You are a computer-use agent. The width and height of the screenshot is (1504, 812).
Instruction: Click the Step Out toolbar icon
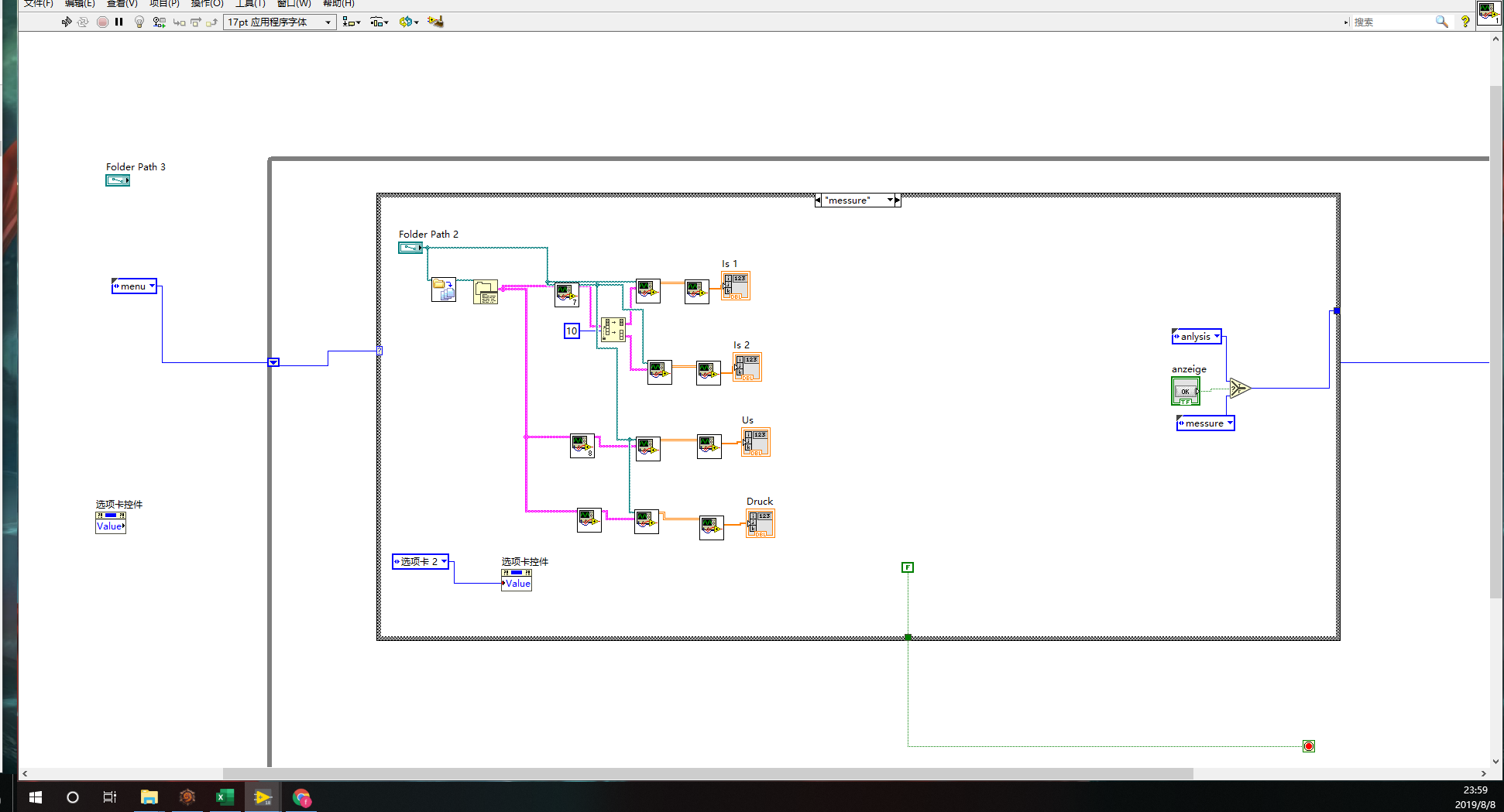coord(211,22)
